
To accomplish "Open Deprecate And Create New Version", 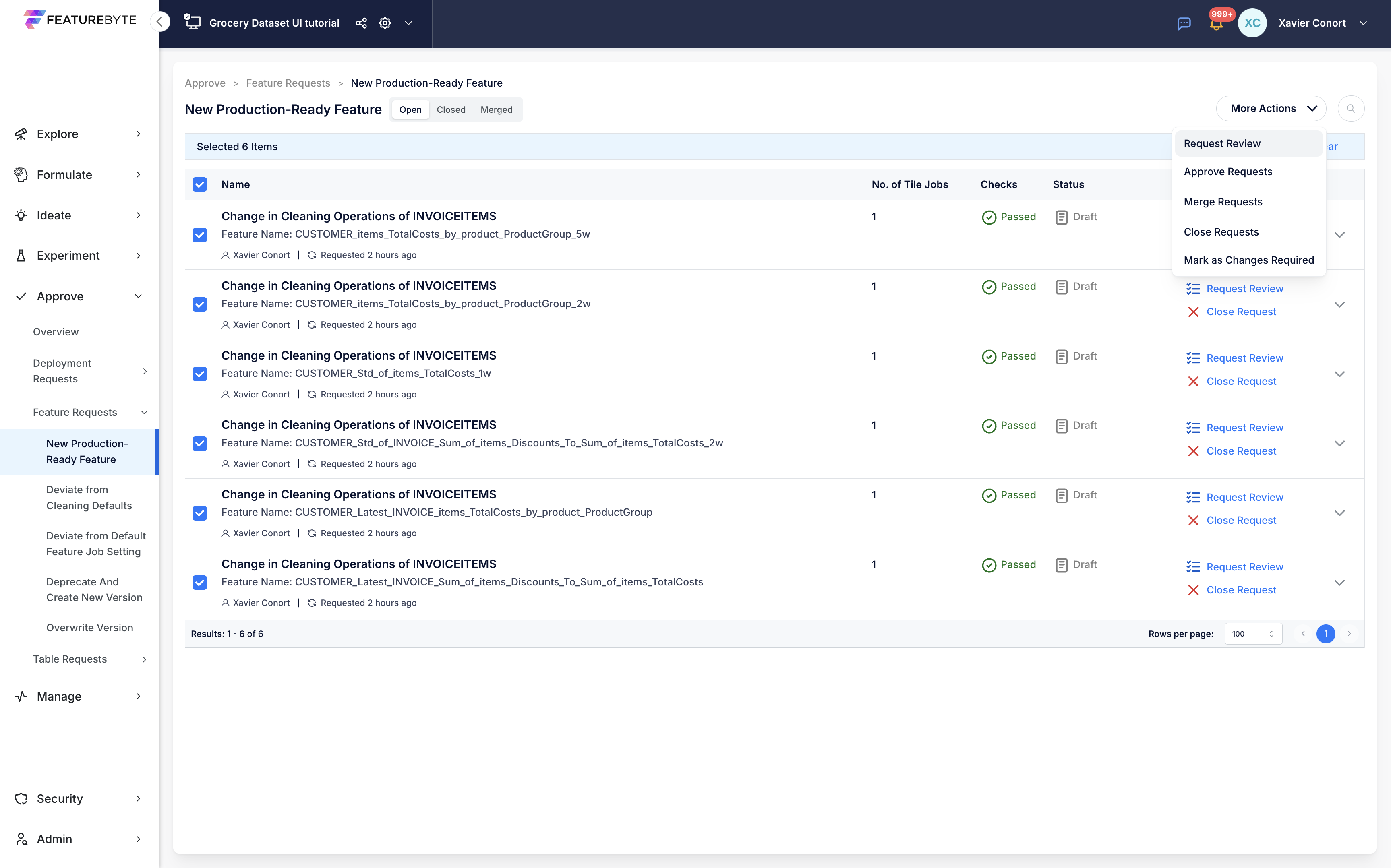I will tap(94, 589).
